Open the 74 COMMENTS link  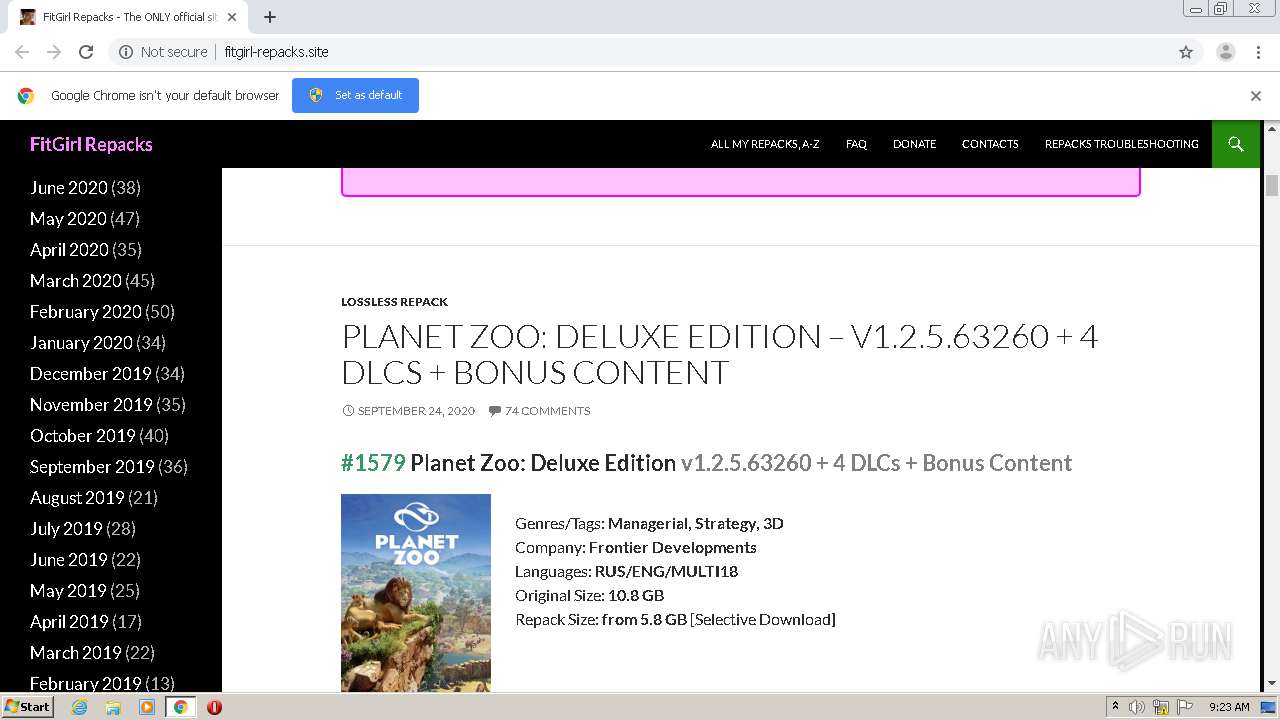[x=547, y=411]
